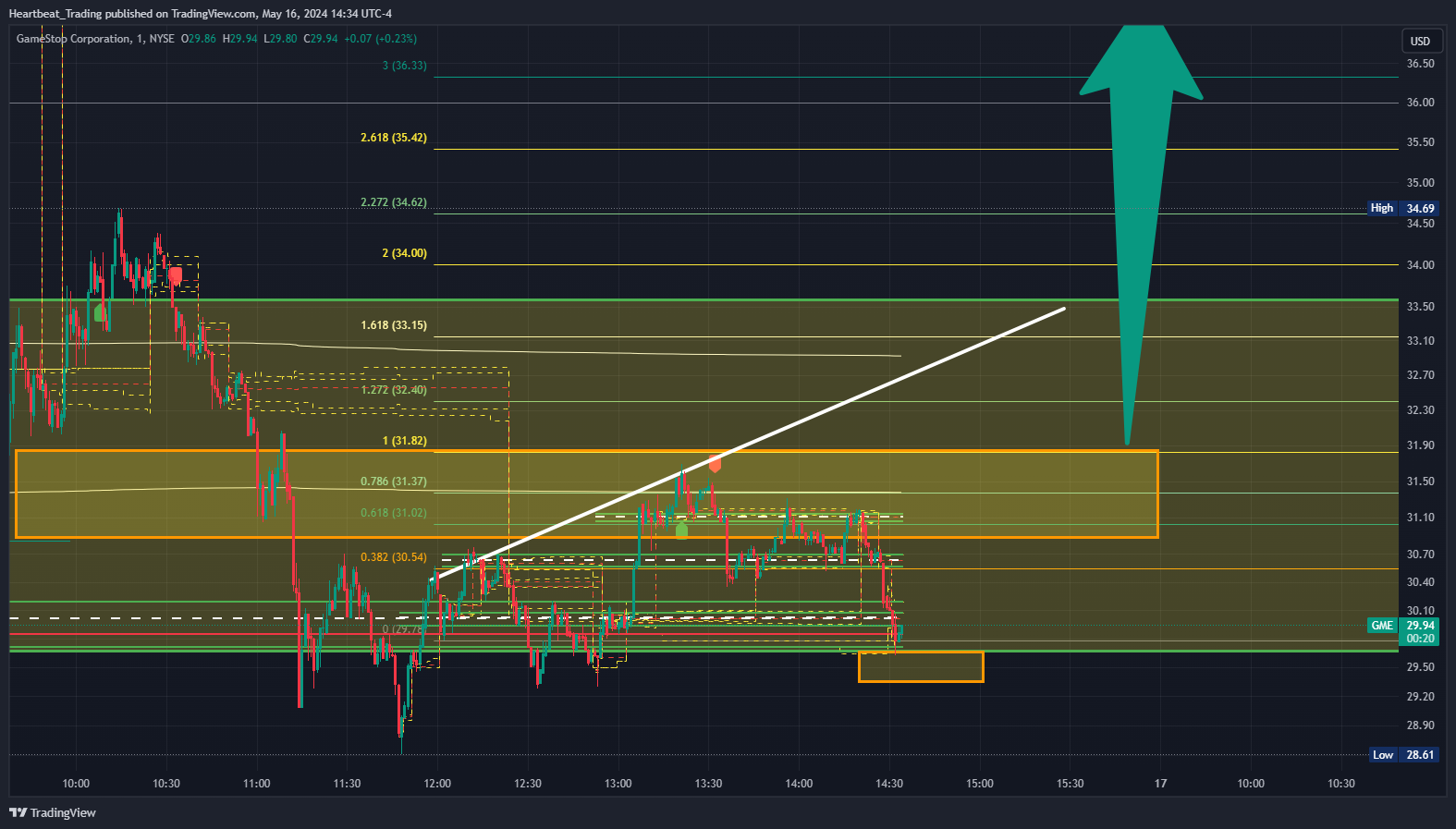Click the Fib label 1.618 (33.15)
This screenshot has height=829, width=1456.
coord(394,325)
